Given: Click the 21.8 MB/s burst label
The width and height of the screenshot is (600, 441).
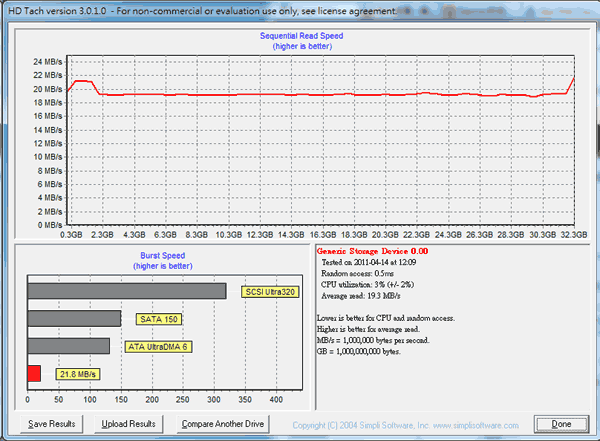Looking at the screenshot, I should [78, 373].
